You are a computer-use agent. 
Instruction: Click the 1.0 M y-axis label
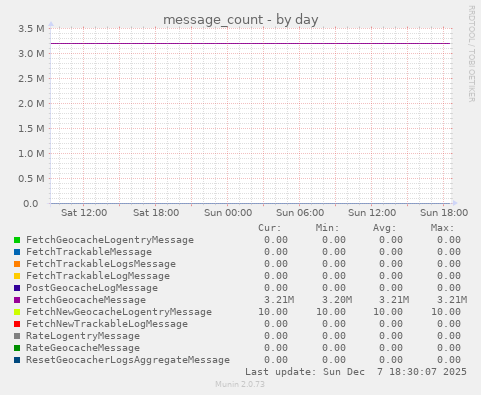pos(31,154)
